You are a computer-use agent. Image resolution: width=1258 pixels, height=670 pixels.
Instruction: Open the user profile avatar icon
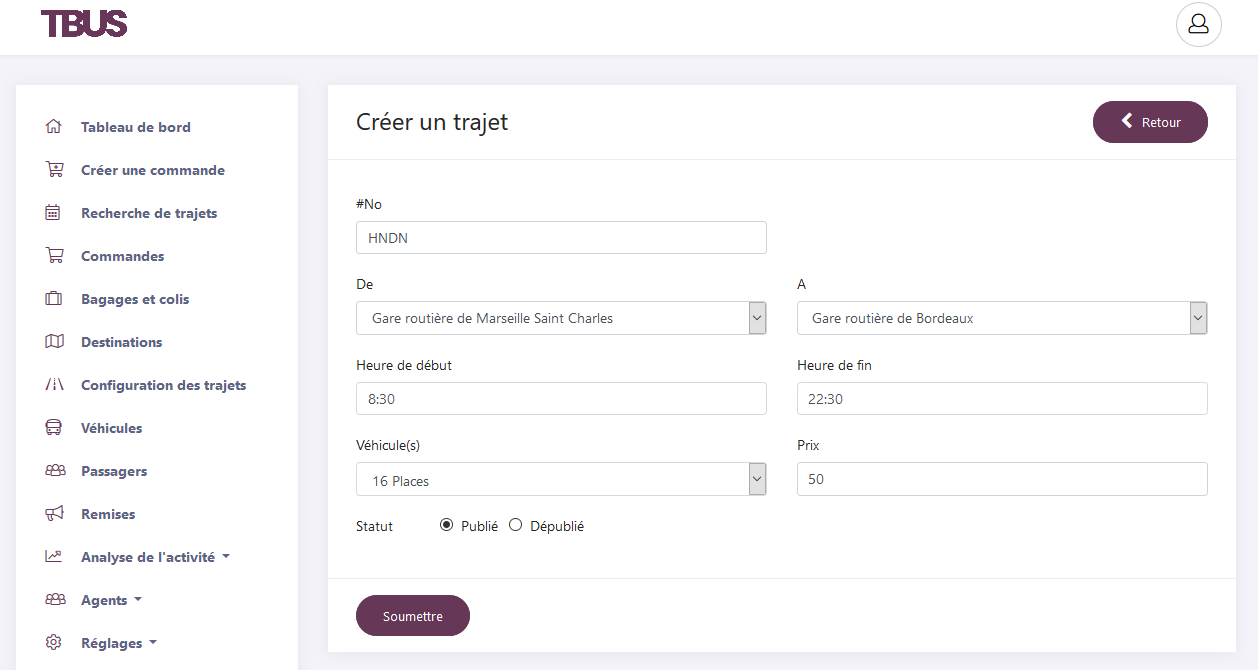[1198, 25]
